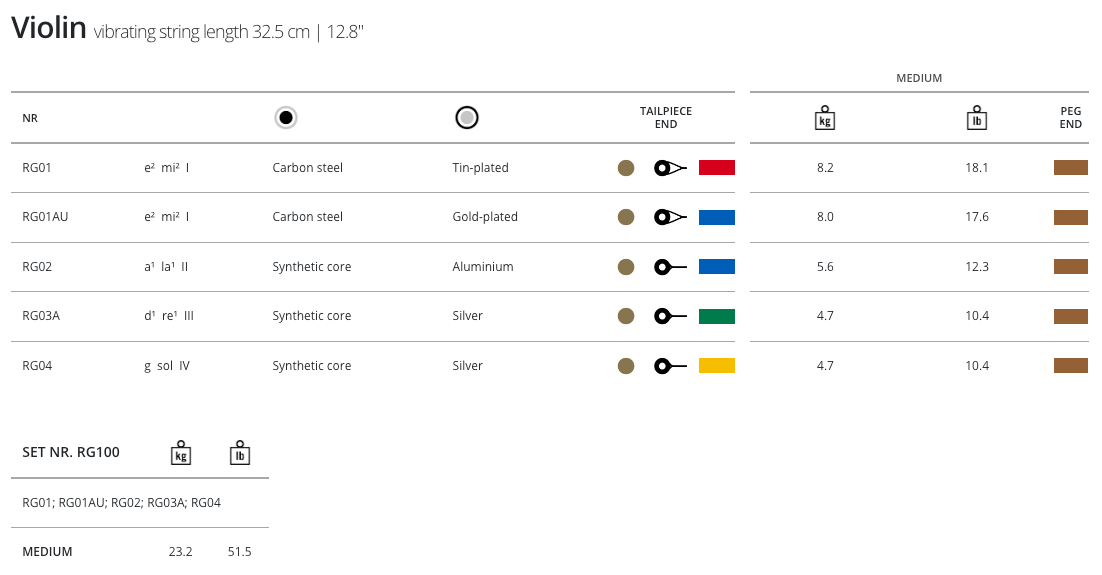
Task: Click the SET NR. RG100 heading
Action: coord(71,453)
